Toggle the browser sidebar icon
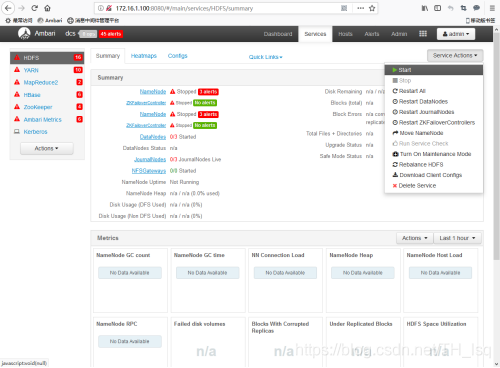 (x=437, y=8)
